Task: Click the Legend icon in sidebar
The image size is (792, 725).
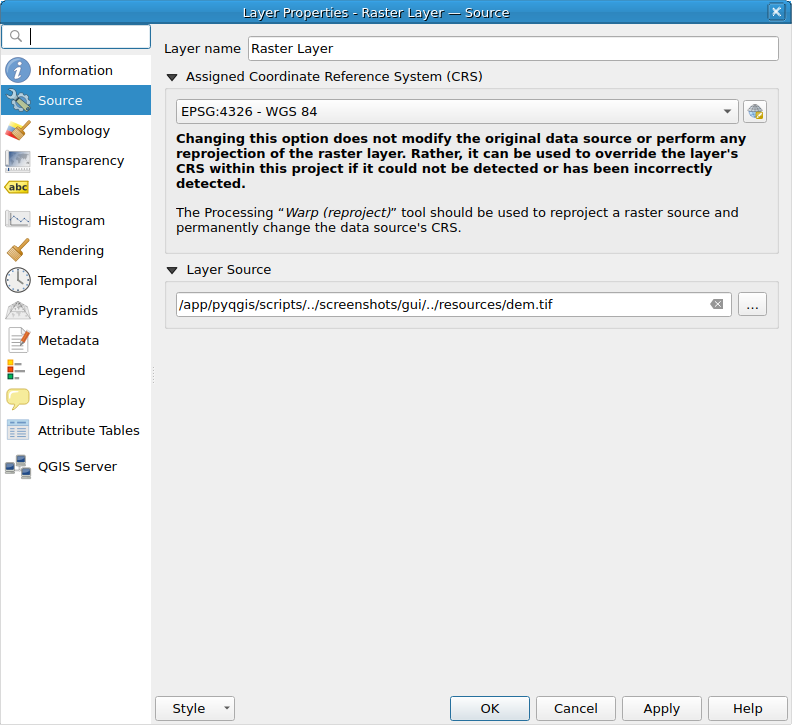Action: pos(18,370)
